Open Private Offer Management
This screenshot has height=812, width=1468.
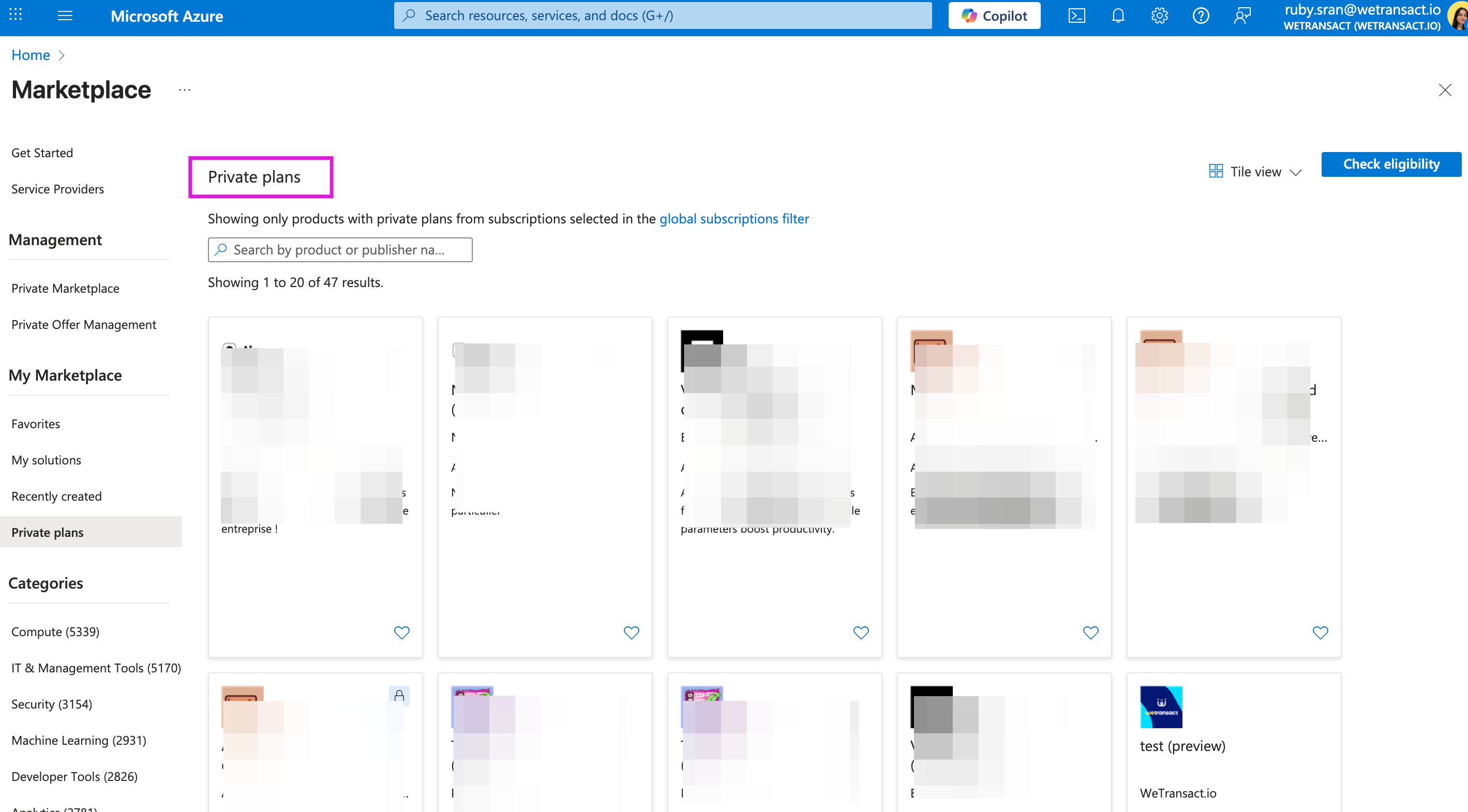point(84,324)
